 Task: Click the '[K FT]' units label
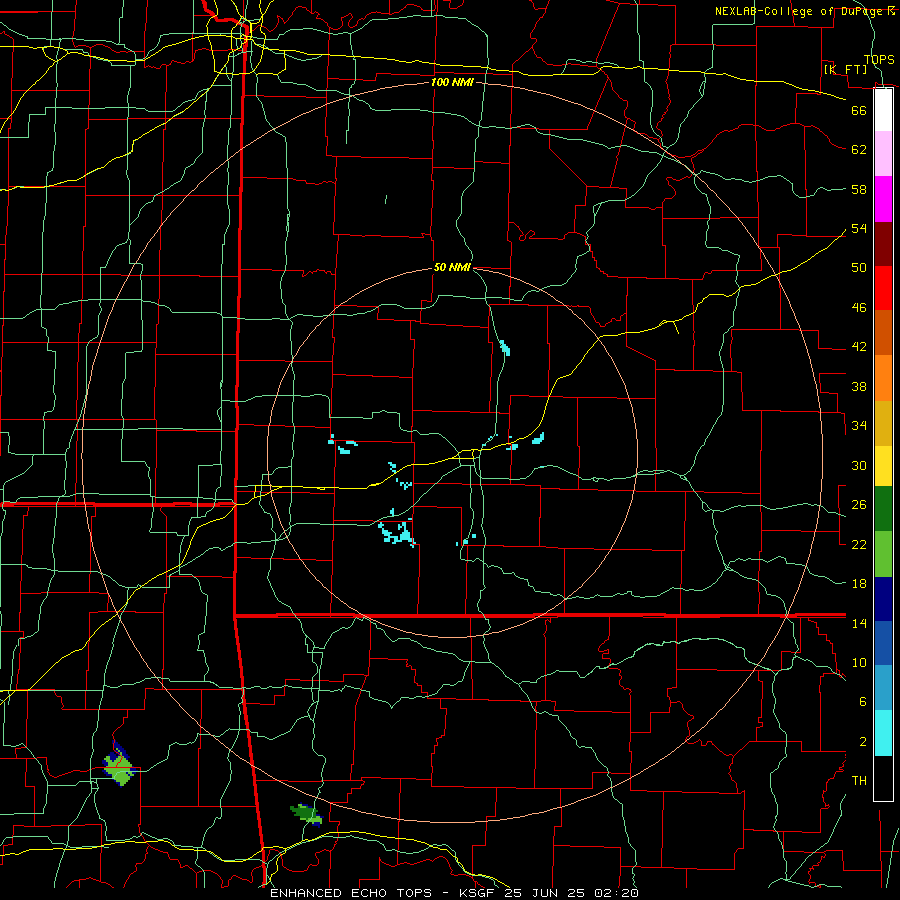pos(845,70)
